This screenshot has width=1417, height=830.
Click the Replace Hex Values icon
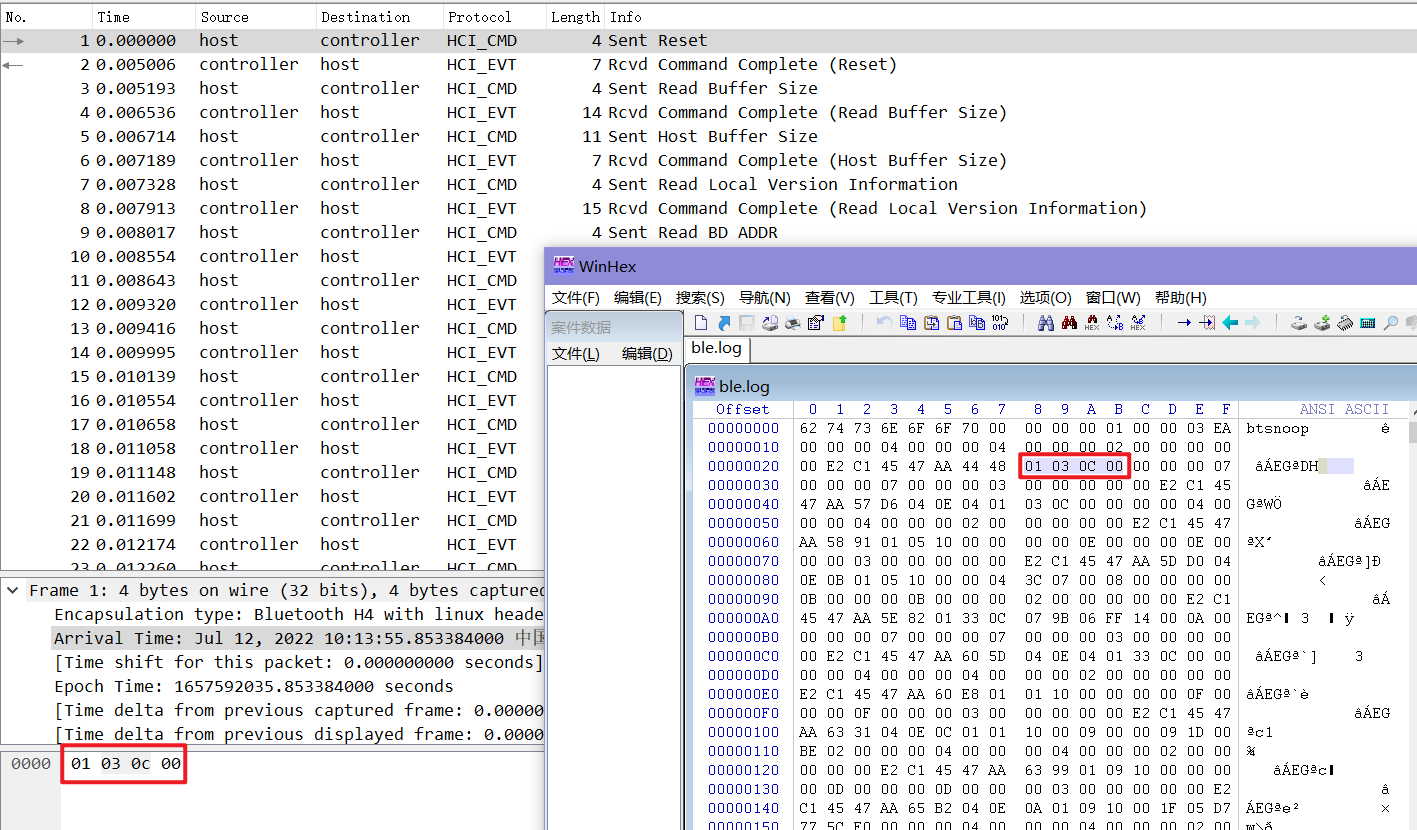point(1138,323)
